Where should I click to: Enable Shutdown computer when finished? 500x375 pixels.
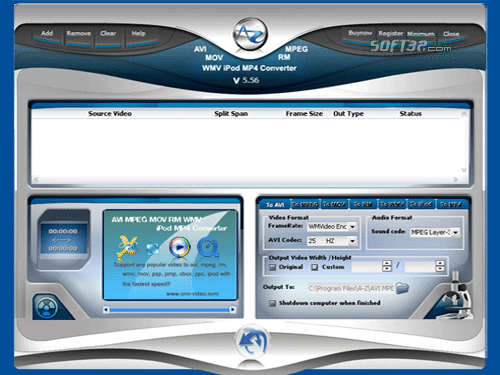(273, 303)
